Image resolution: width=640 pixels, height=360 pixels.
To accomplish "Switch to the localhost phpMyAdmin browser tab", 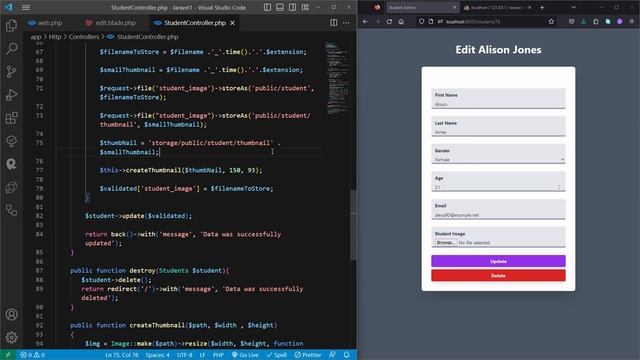I will [x=498, y=7].
